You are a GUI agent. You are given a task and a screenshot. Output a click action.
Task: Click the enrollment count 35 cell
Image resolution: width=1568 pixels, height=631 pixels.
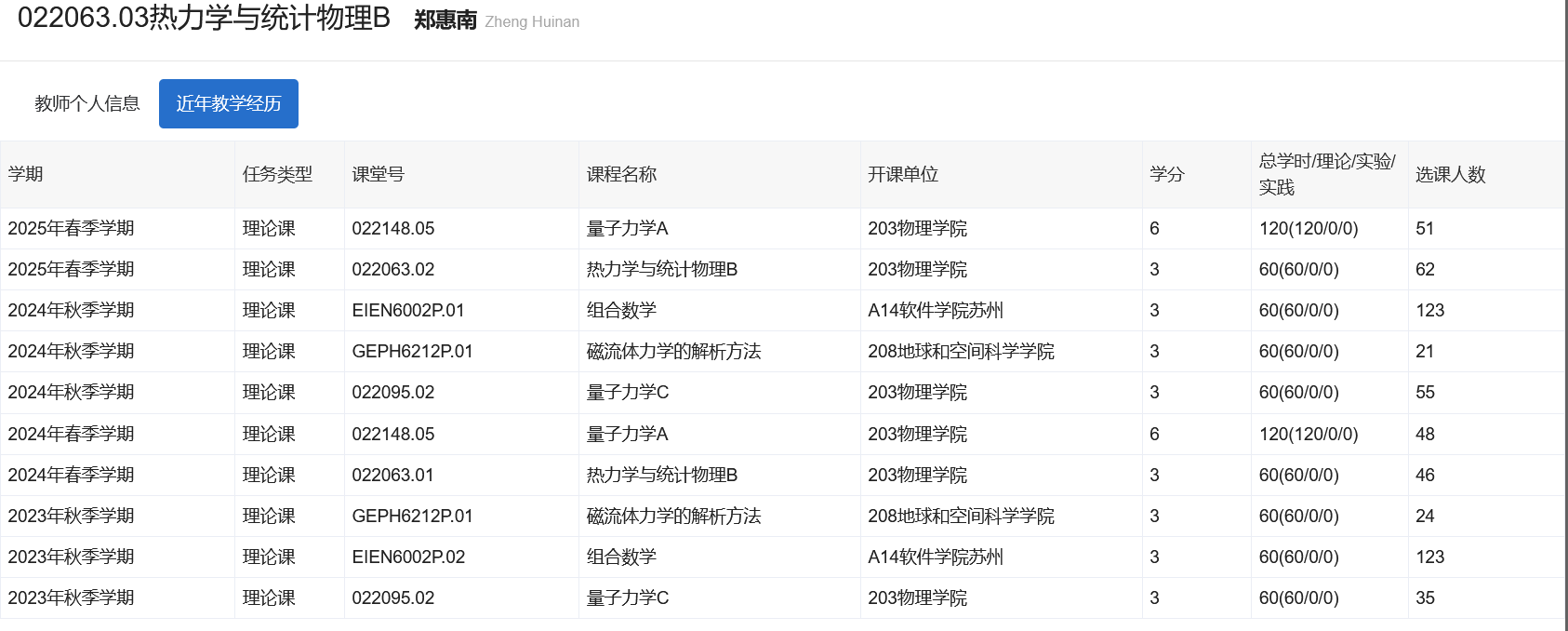1425,598
